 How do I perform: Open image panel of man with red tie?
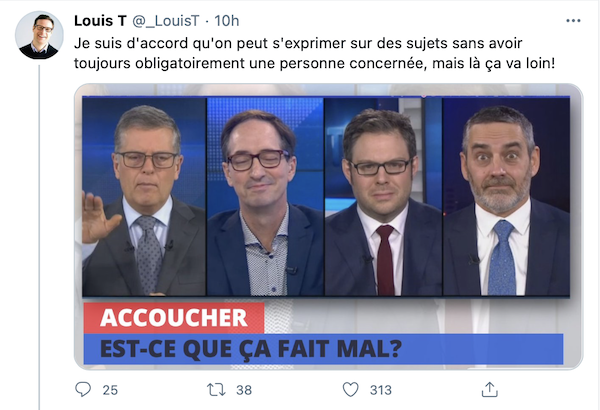(383, 196)
